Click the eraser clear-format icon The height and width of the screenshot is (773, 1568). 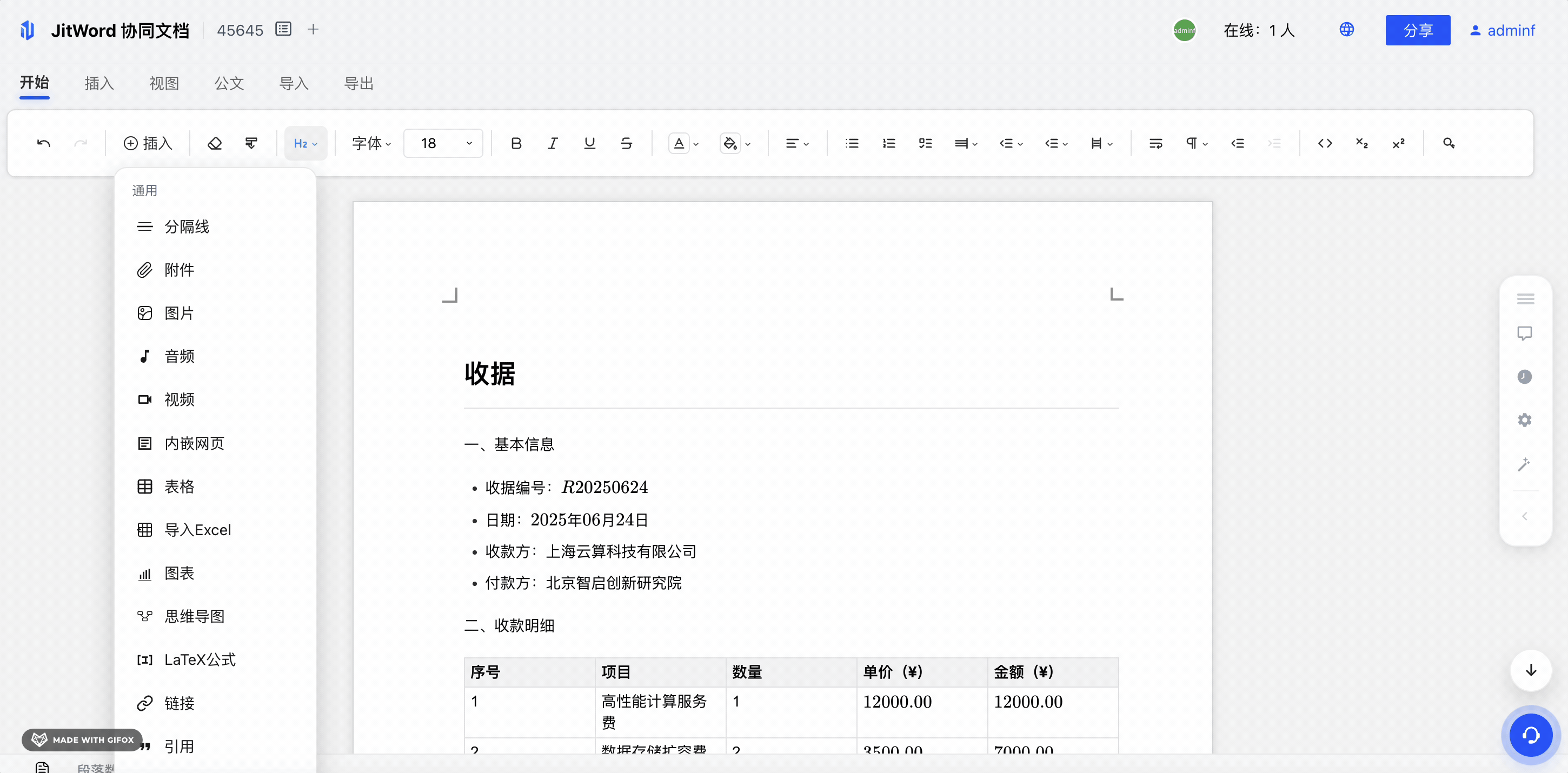coord(214,144)
